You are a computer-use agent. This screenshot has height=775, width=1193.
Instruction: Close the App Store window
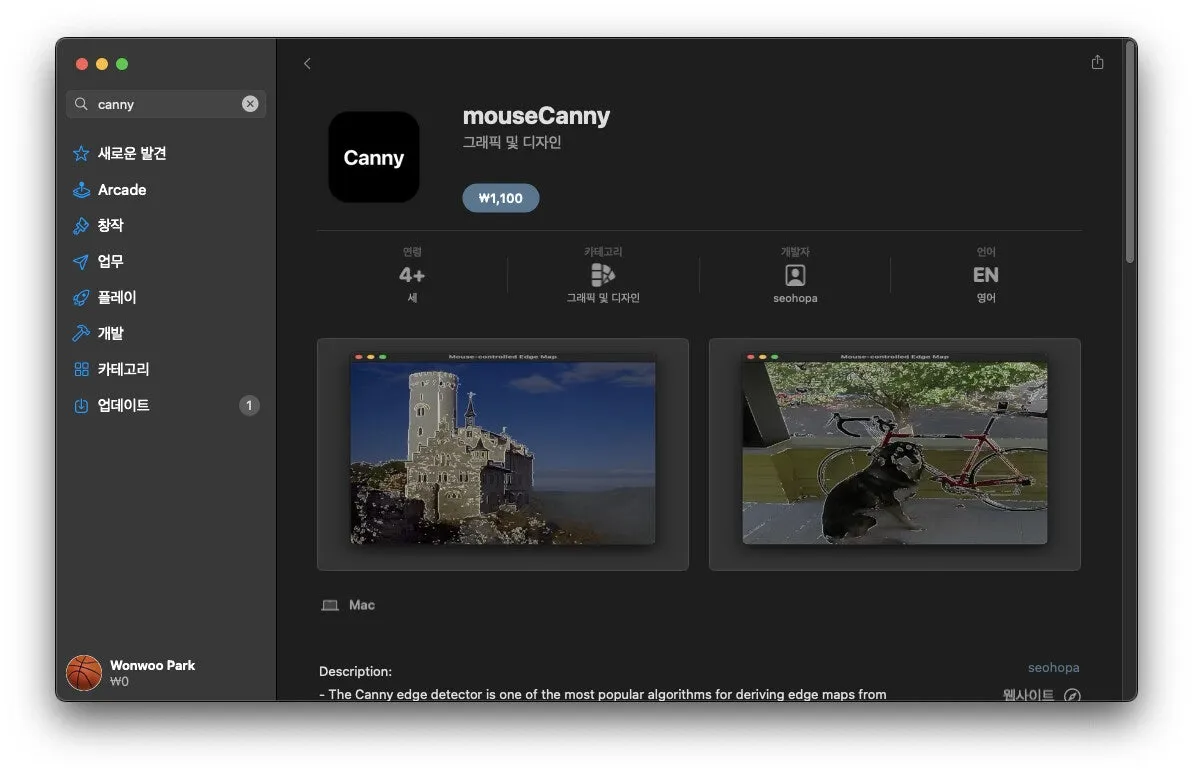[x=81, y=64]
